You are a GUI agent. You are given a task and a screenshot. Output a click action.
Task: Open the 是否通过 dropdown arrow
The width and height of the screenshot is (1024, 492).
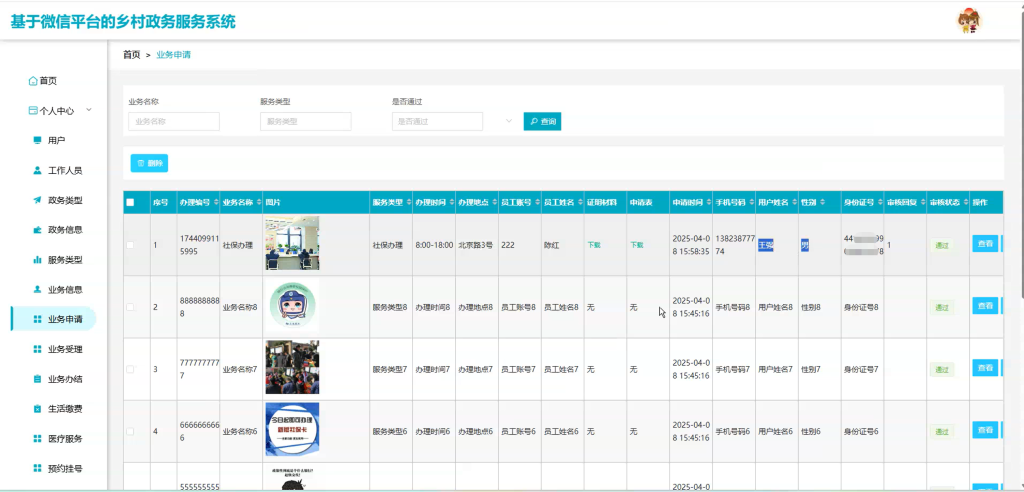point(509,122)
